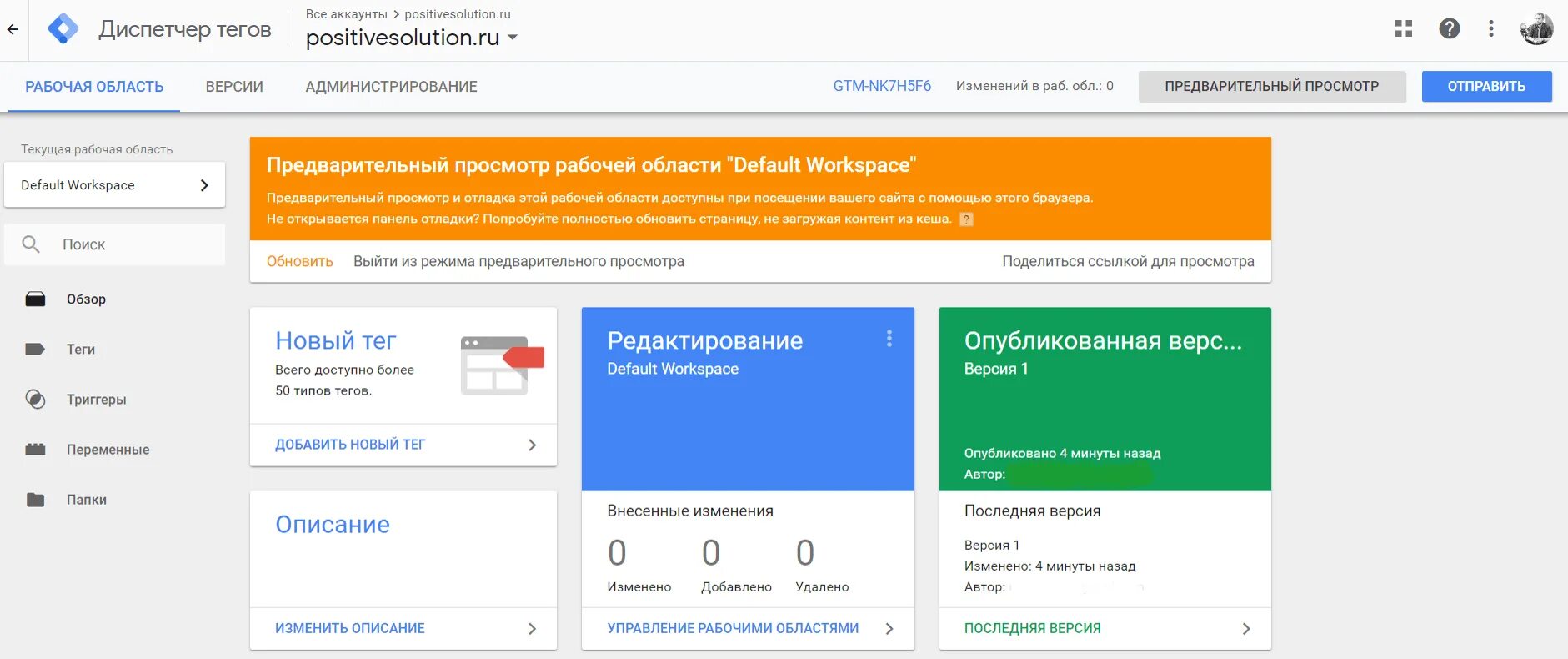The image size is (1568, 659).
Task: Click the Предварительный просмотр button
Action: pos(1272,86)
